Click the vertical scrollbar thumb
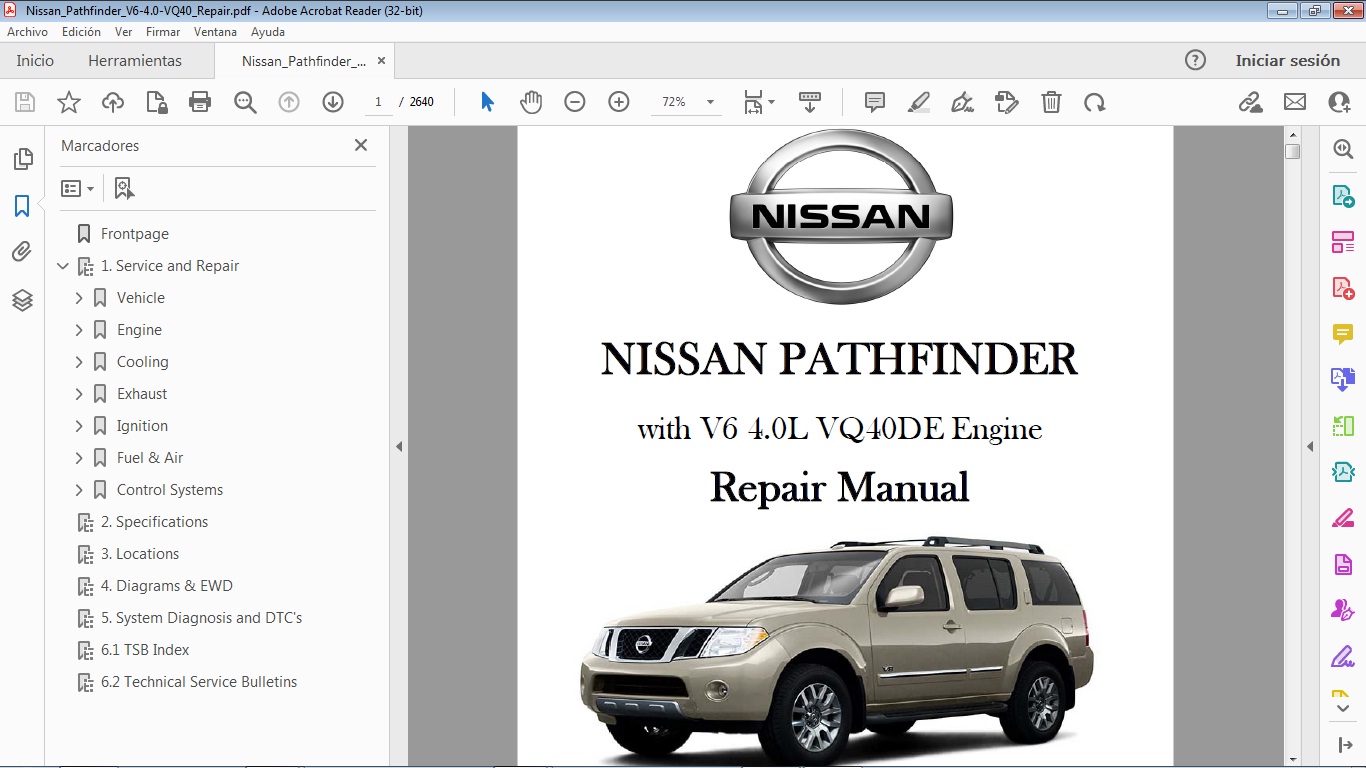 [x=1293, y=152]
